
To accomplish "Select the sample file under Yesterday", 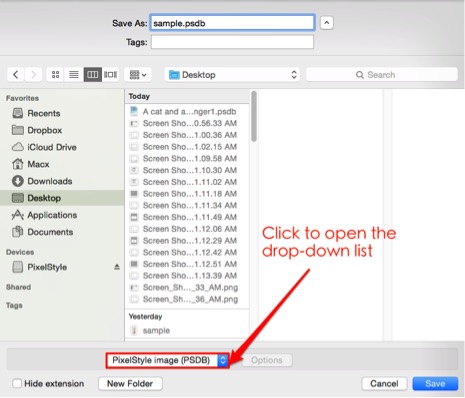I will 187,331.
